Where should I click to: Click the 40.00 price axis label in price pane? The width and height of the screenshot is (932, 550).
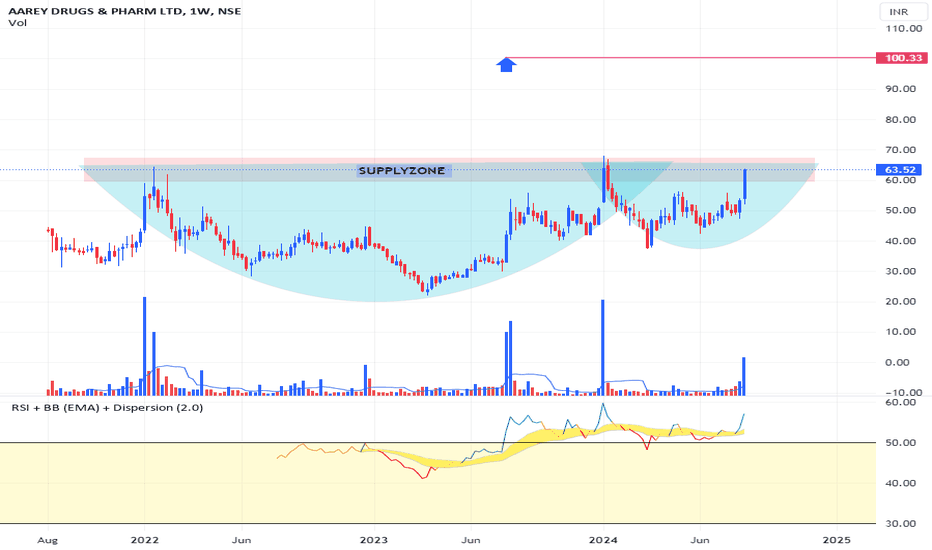900,241
